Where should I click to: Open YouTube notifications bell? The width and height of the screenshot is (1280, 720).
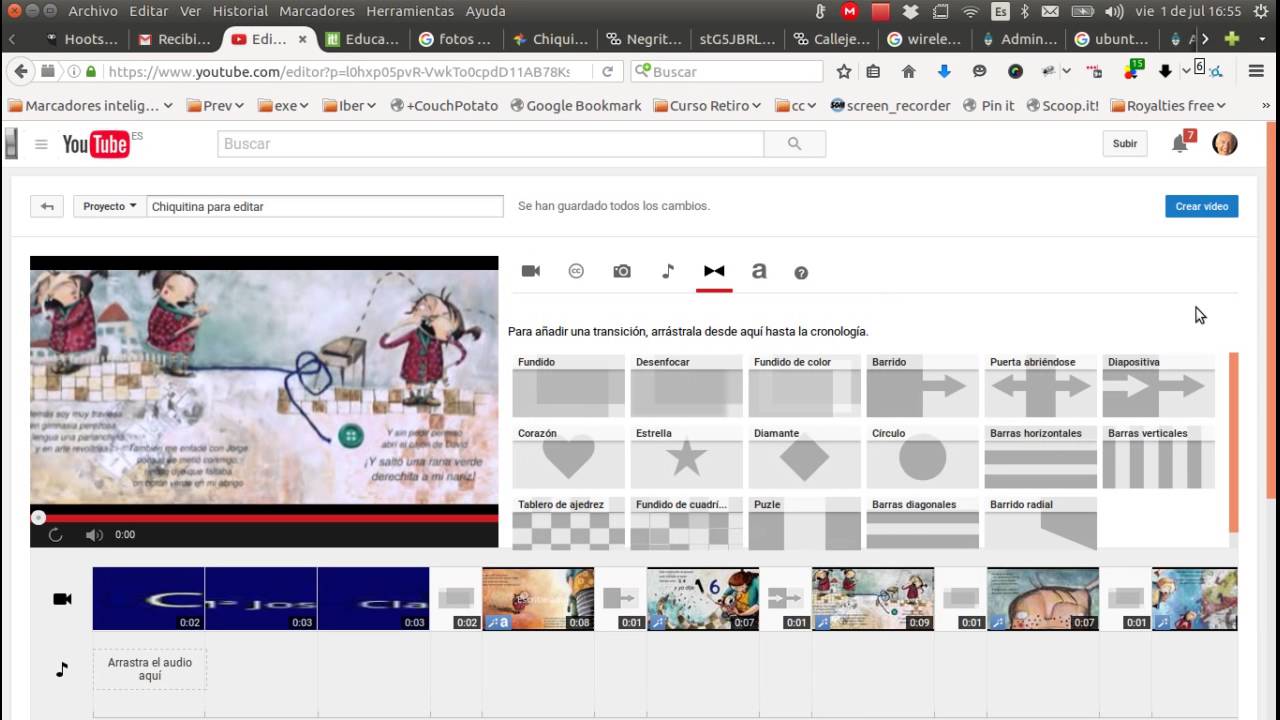pyautogui.click(x=1180, y=144)
